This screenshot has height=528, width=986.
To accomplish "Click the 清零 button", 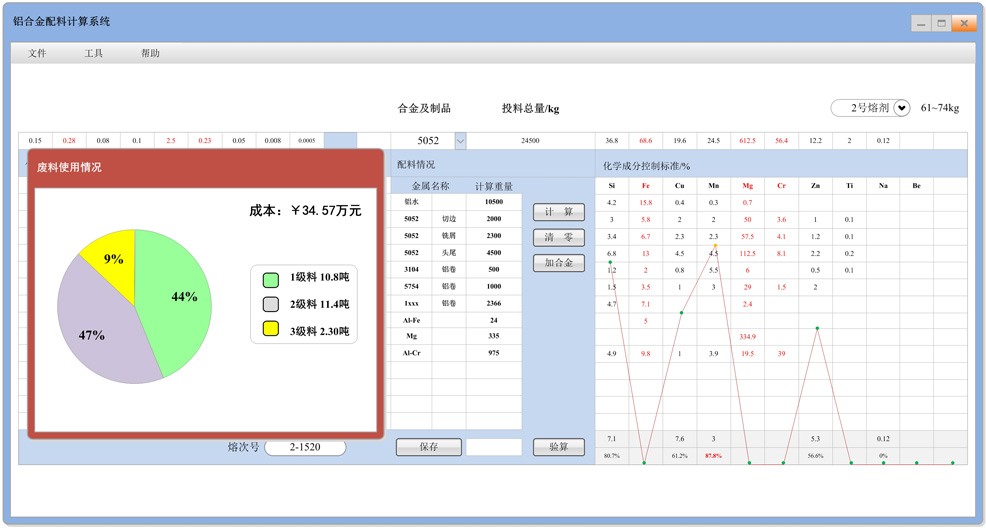I will click(559, 238).
